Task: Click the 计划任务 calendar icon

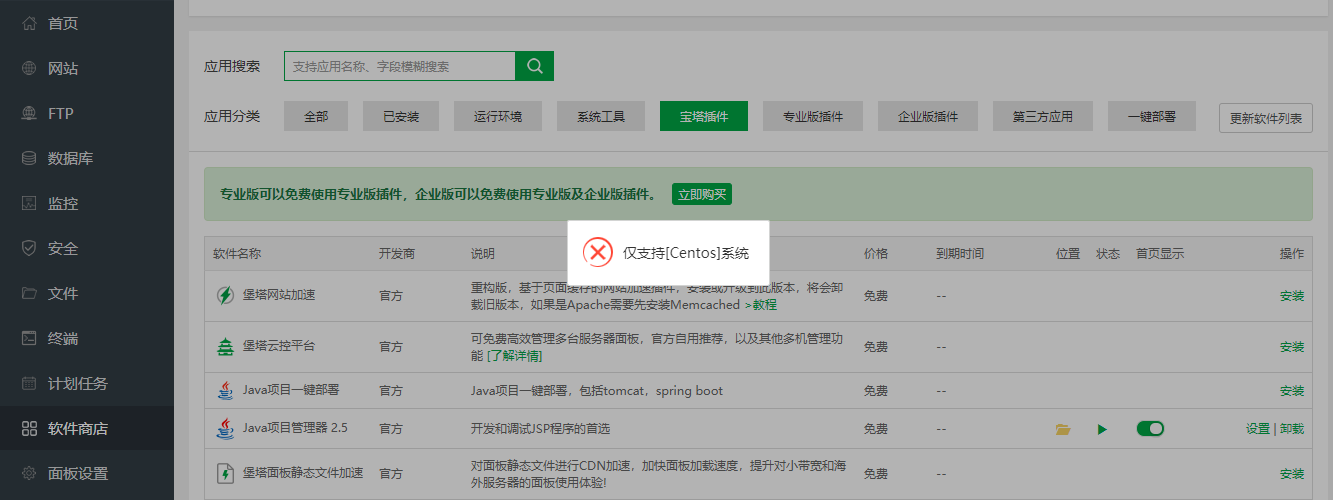Action: click(x=29, y=383)
